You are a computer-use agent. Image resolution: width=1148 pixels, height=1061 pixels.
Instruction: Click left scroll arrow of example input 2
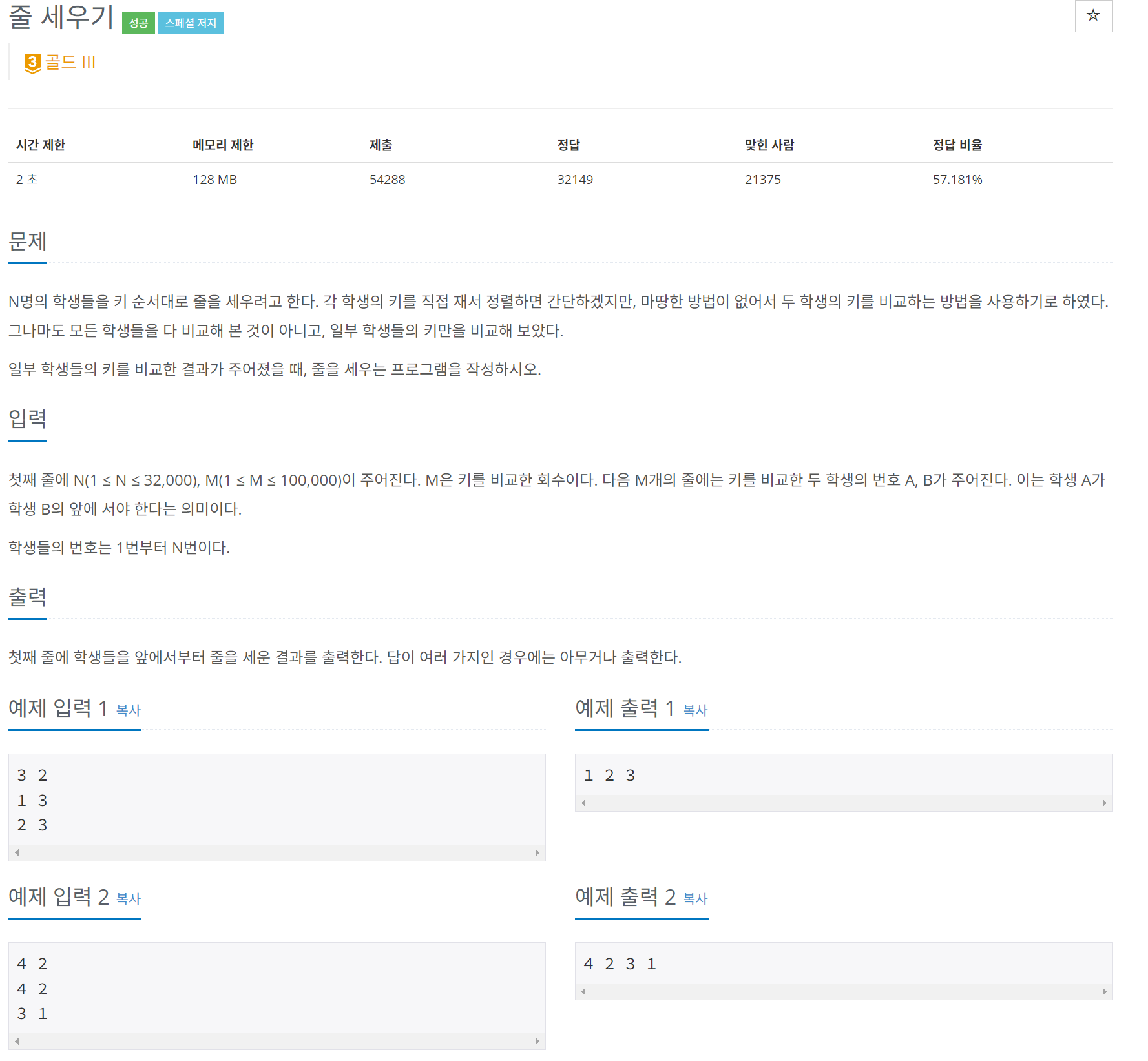17,1041
